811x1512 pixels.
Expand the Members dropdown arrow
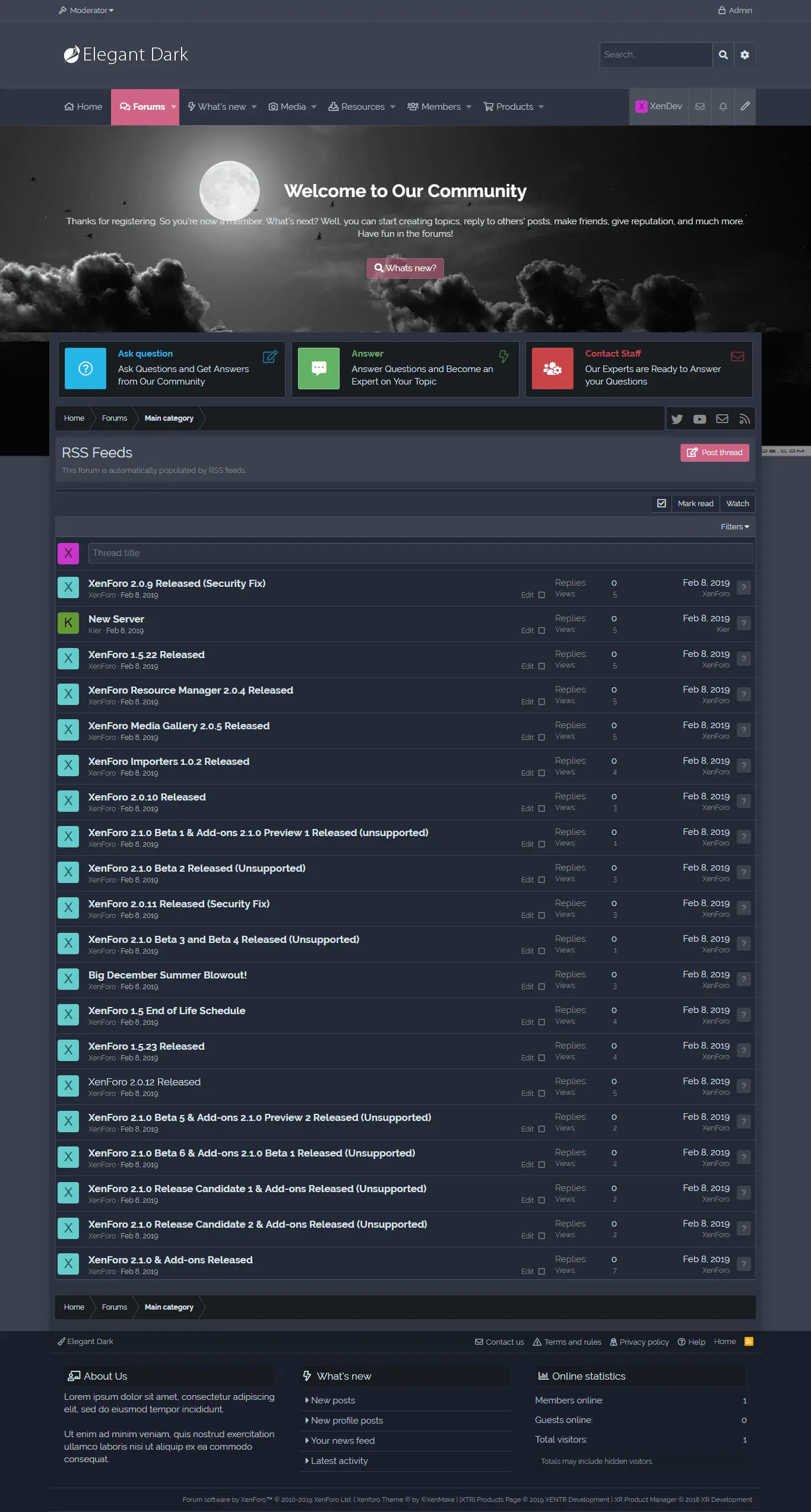point(469,107)
